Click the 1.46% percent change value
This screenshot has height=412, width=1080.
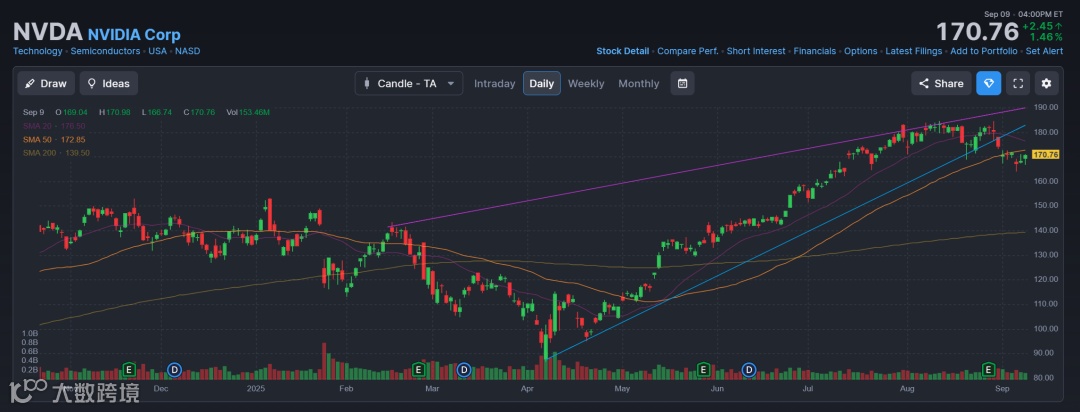point(1046,37)
